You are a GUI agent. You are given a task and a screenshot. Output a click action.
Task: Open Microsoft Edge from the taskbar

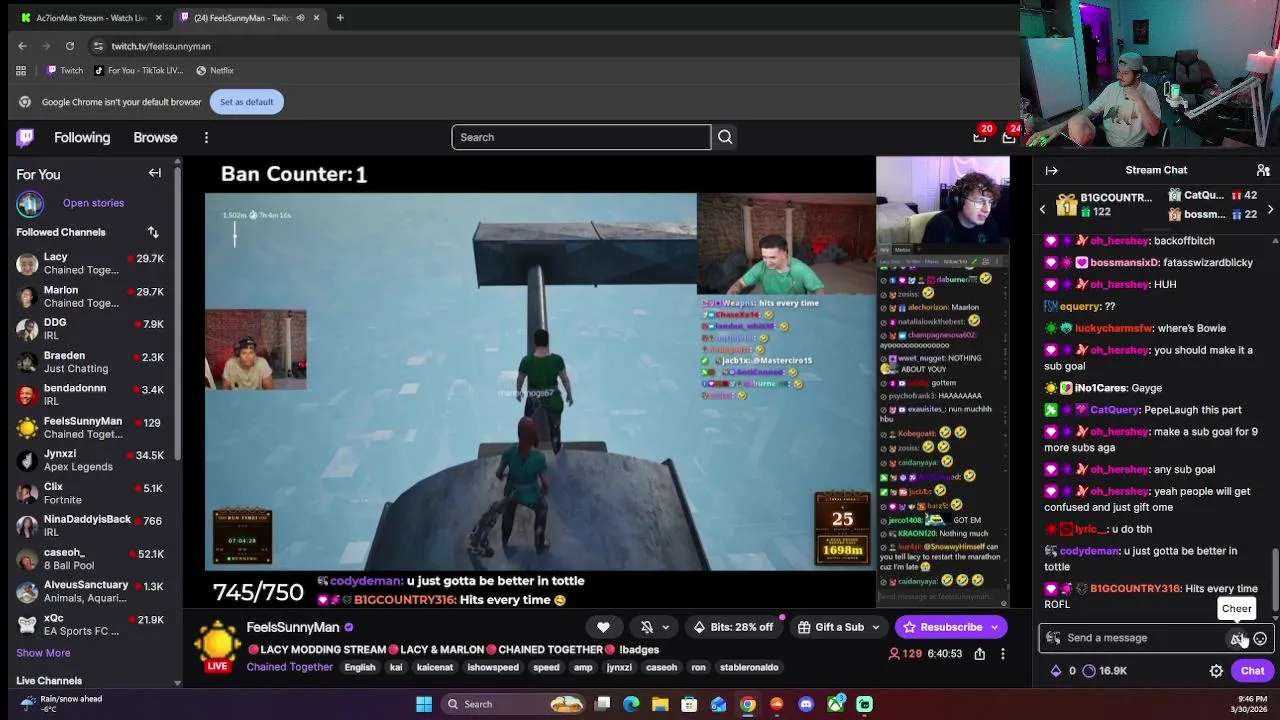[x=631, y=704]
